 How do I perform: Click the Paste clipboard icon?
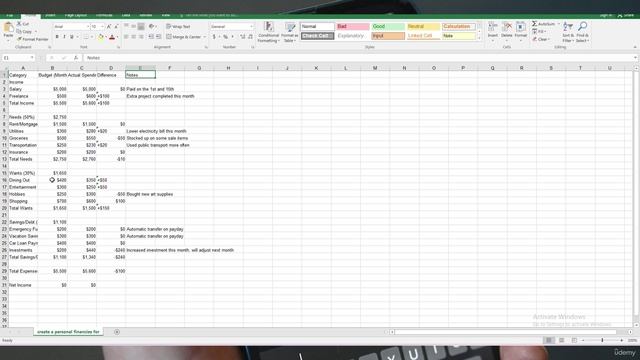8,28
